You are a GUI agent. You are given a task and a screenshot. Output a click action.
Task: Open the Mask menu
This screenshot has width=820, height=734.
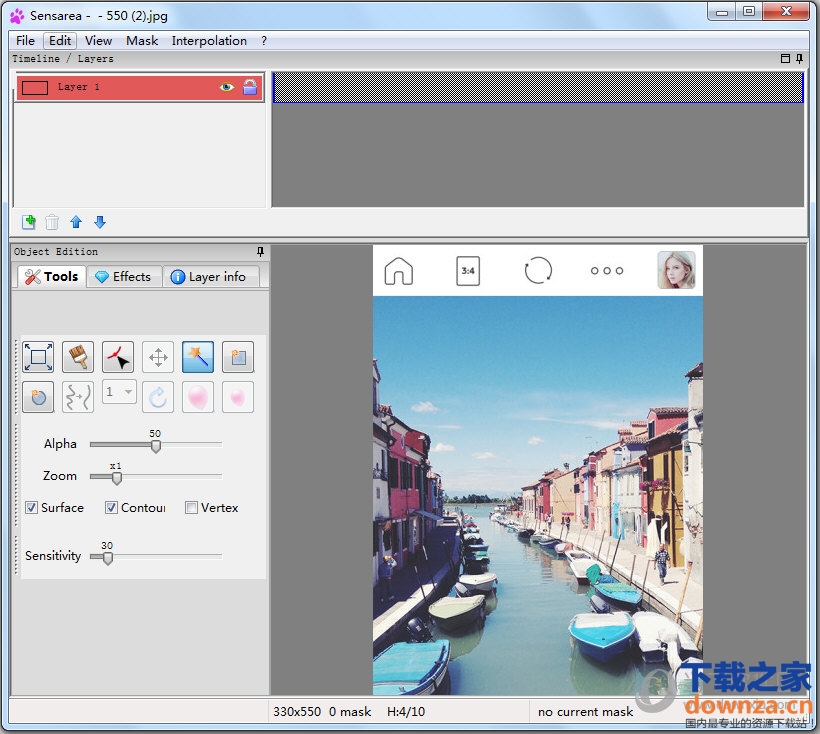(142, 41)
